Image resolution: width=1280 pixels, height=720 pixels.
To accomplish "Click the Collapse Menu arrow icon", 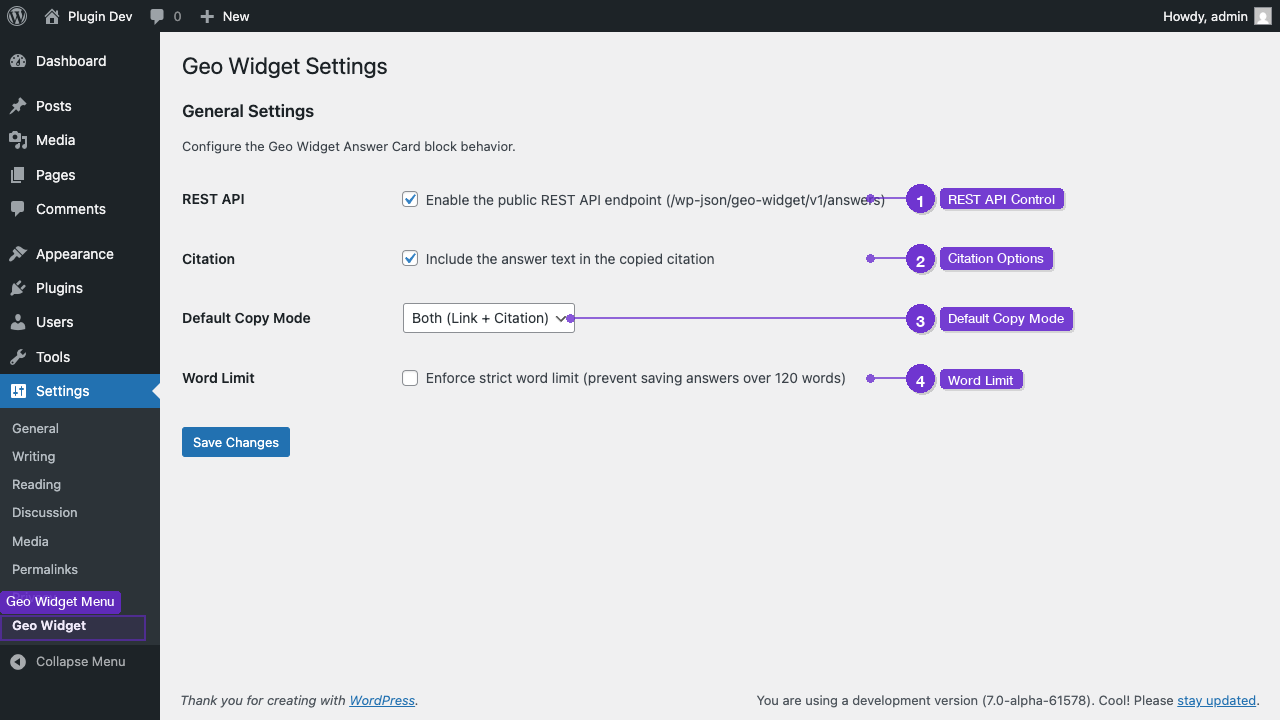I will 16,661.
